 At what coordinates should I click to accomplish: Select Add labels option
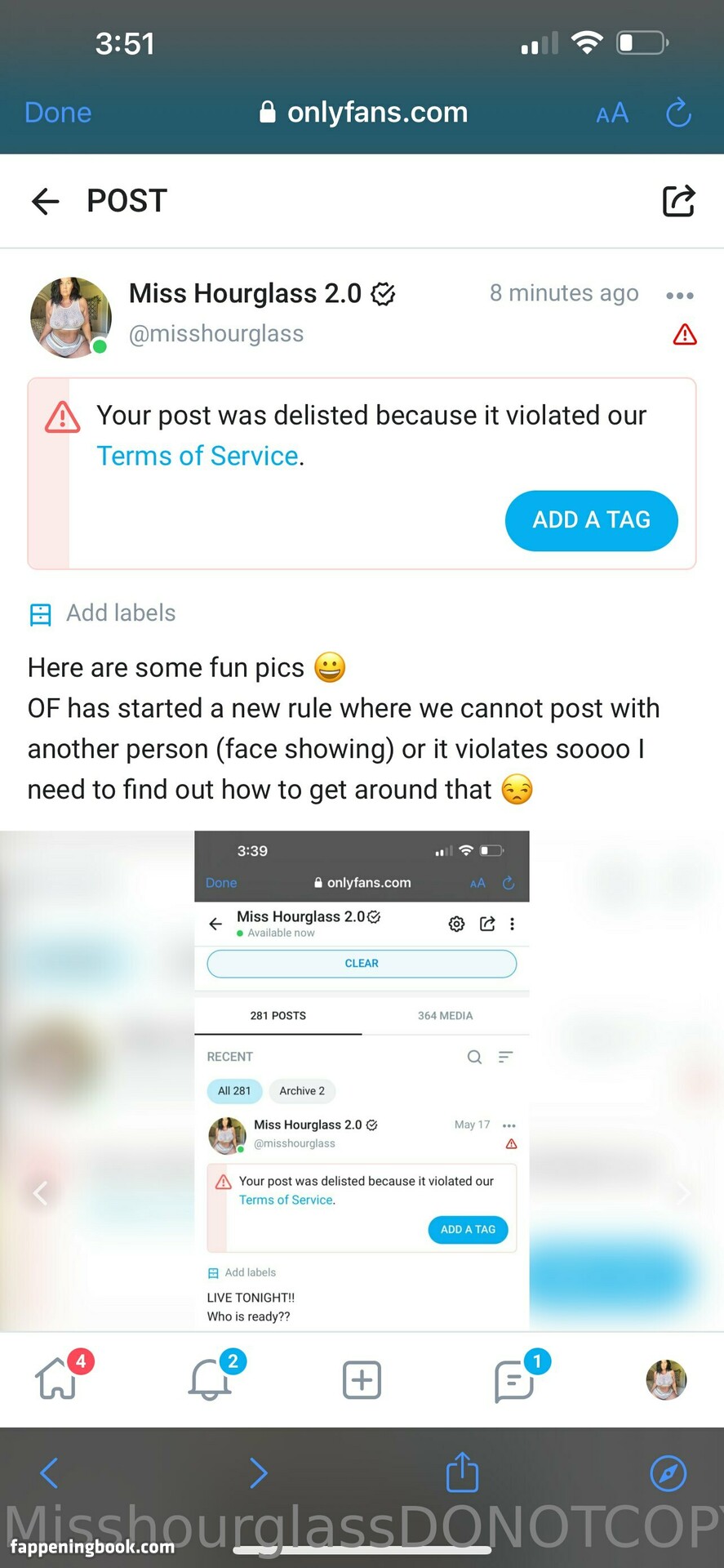point(102,613)
